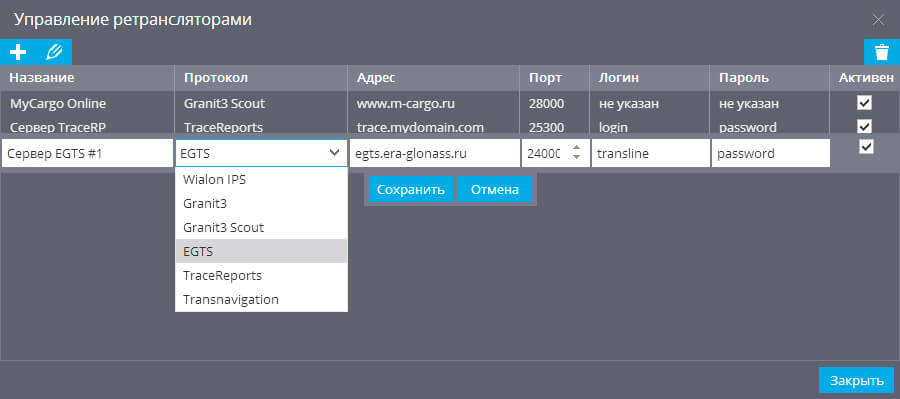
Task: Toggle Active checkbox in Сервер EGTS #1 row
Action: (866, 147)
